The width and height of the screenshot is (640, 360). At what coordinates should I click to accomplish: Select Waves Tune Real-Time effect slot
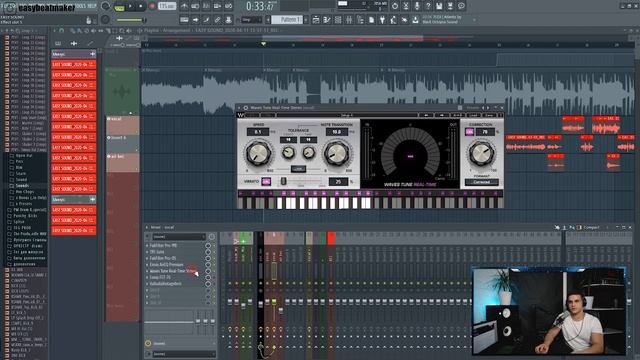[x=176, y=271]
